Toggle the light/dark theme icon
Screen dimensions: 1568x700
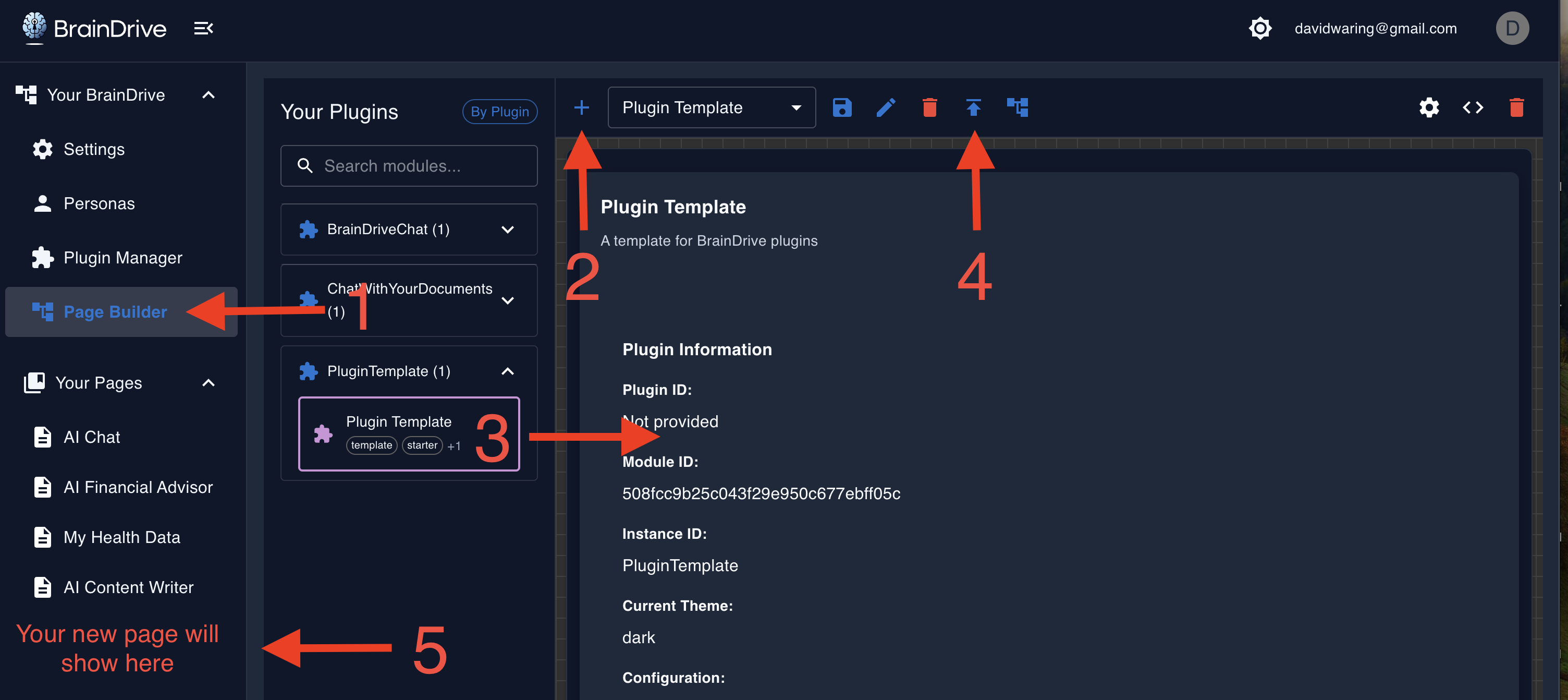[x=1260, y=29]
